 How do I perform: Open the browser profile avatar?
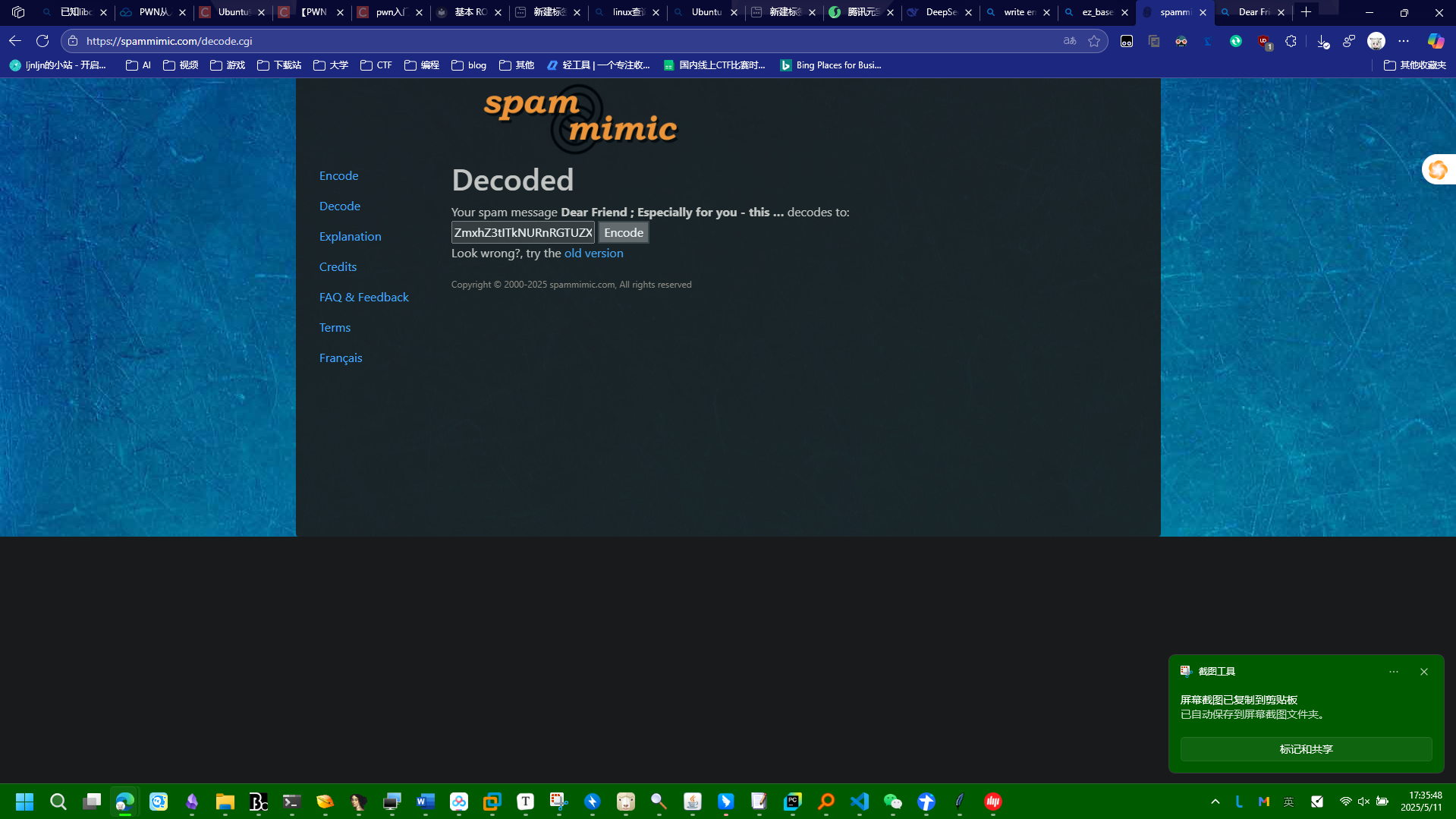pos(1376,41)
